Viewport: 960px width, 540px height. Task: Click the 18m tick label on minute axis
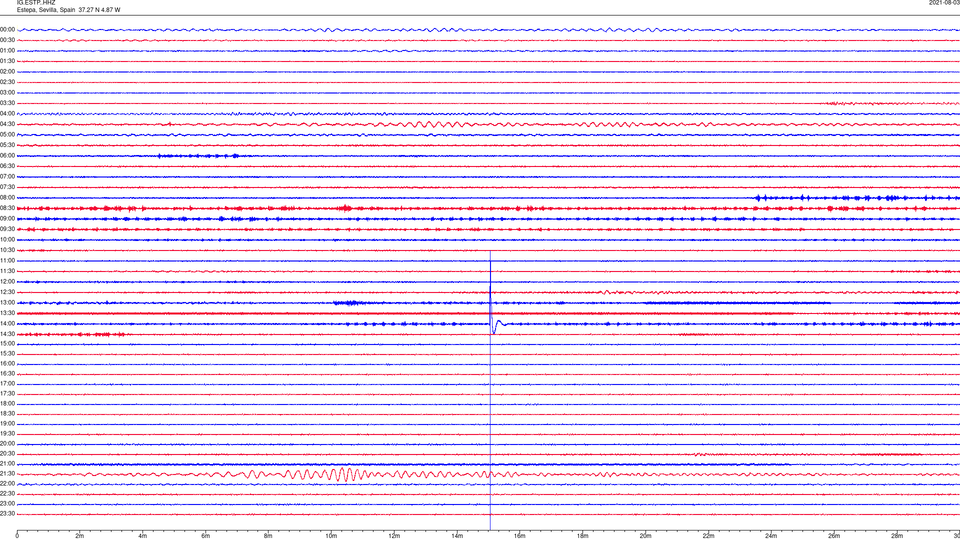[583, 536]
